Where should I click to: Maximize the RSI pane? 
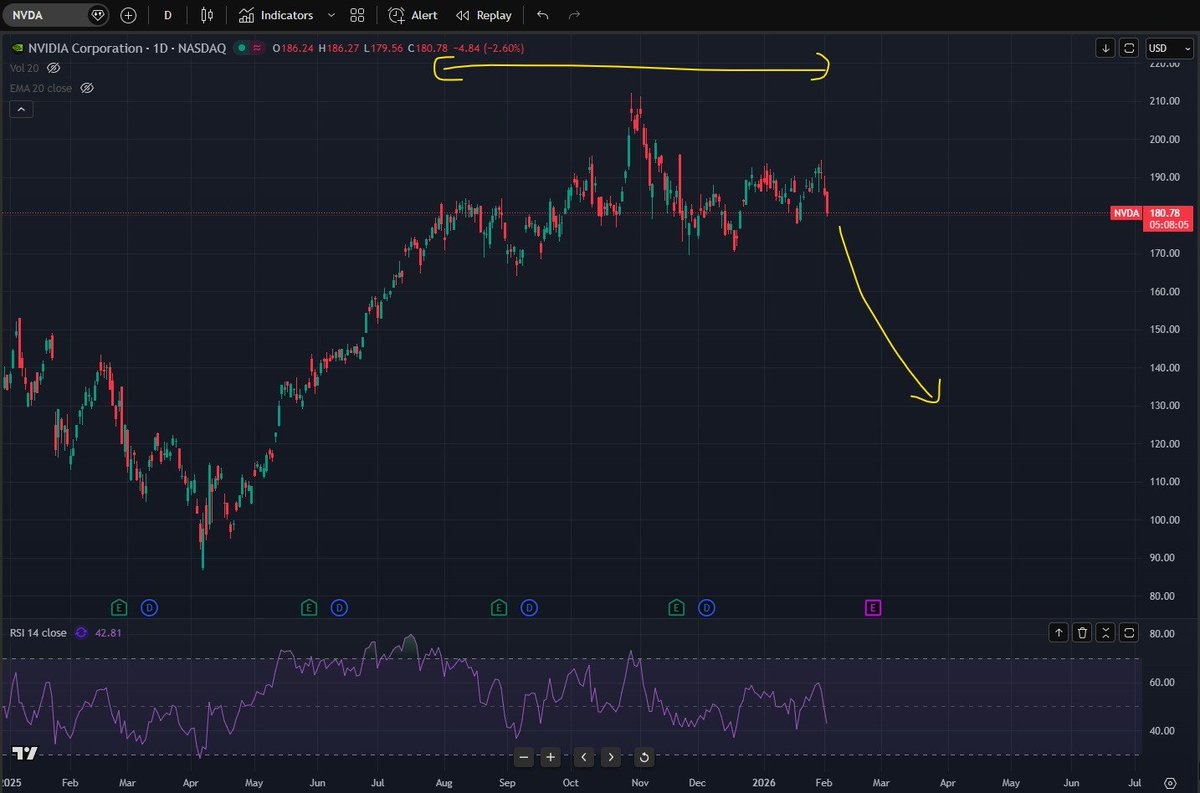(x=1128, y=632)
